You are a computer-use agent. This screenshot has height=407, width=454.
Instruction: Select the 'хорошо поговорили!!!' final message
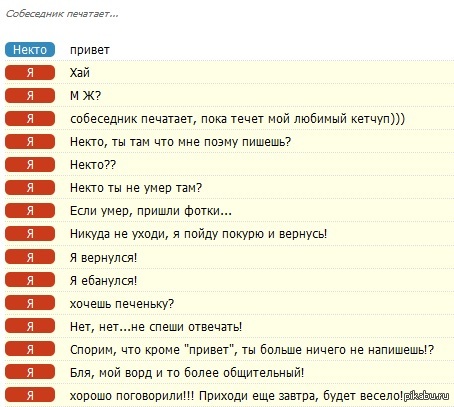pos(236,396)
